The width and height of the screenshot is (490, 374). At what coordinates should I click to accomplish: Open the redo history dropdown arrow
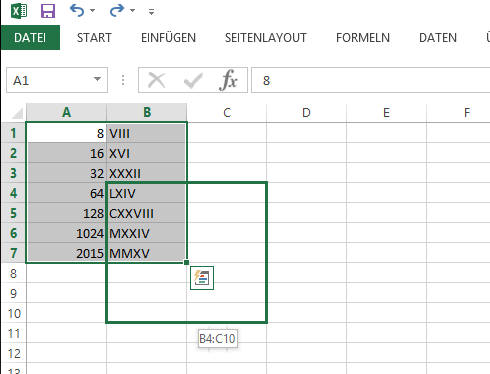(132, 11)
